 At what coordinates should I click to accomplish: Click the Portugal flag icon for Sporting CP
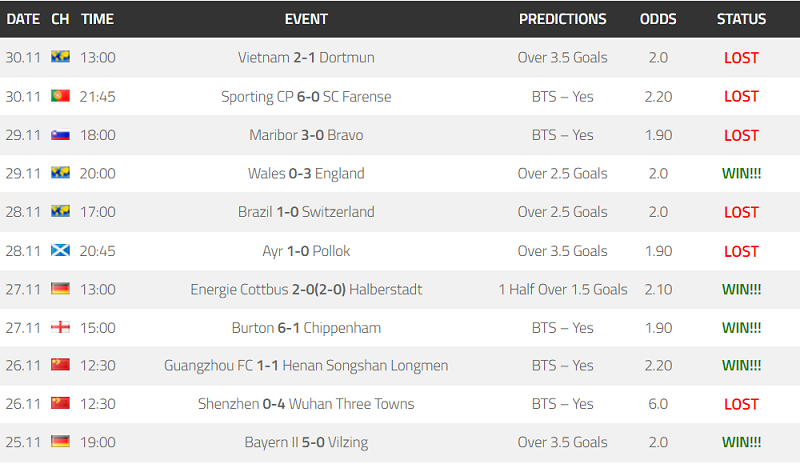pos(60,95)
